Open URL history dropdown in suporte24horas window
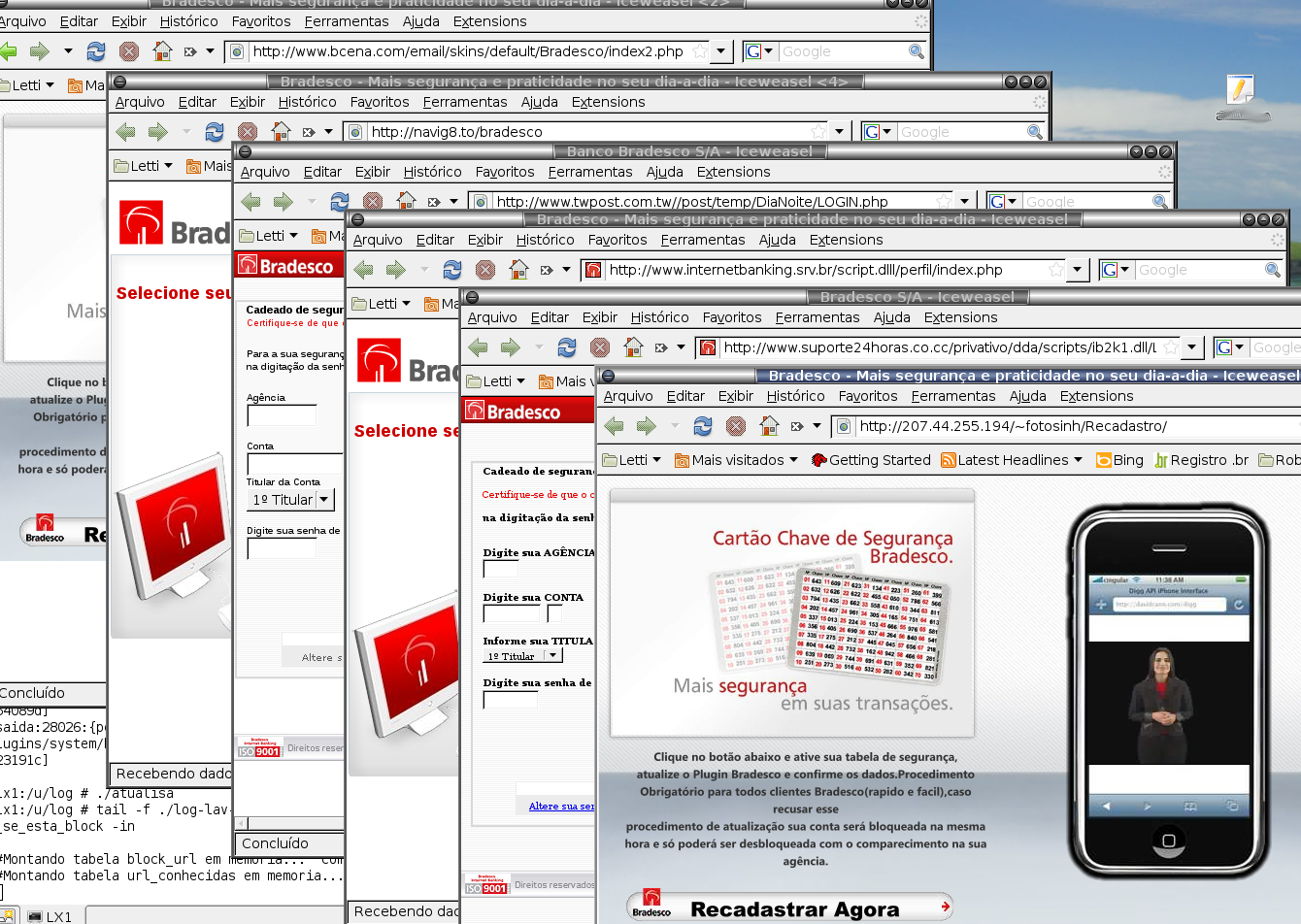 1191,347
